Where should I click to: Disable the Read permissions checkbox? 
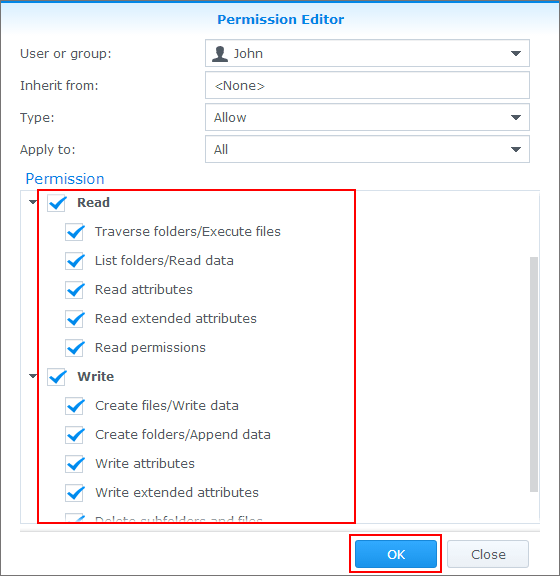click(x=75, y=348)
